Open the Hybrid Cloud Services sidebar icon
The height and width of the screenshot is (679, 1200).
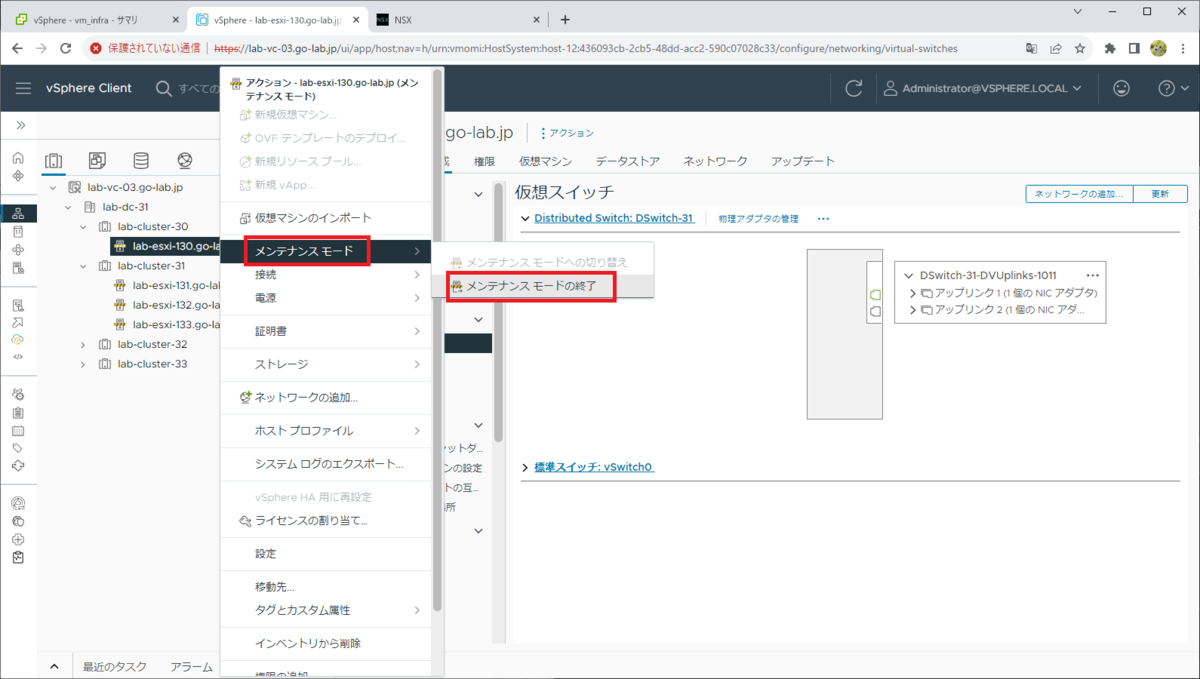pos(18,339)
